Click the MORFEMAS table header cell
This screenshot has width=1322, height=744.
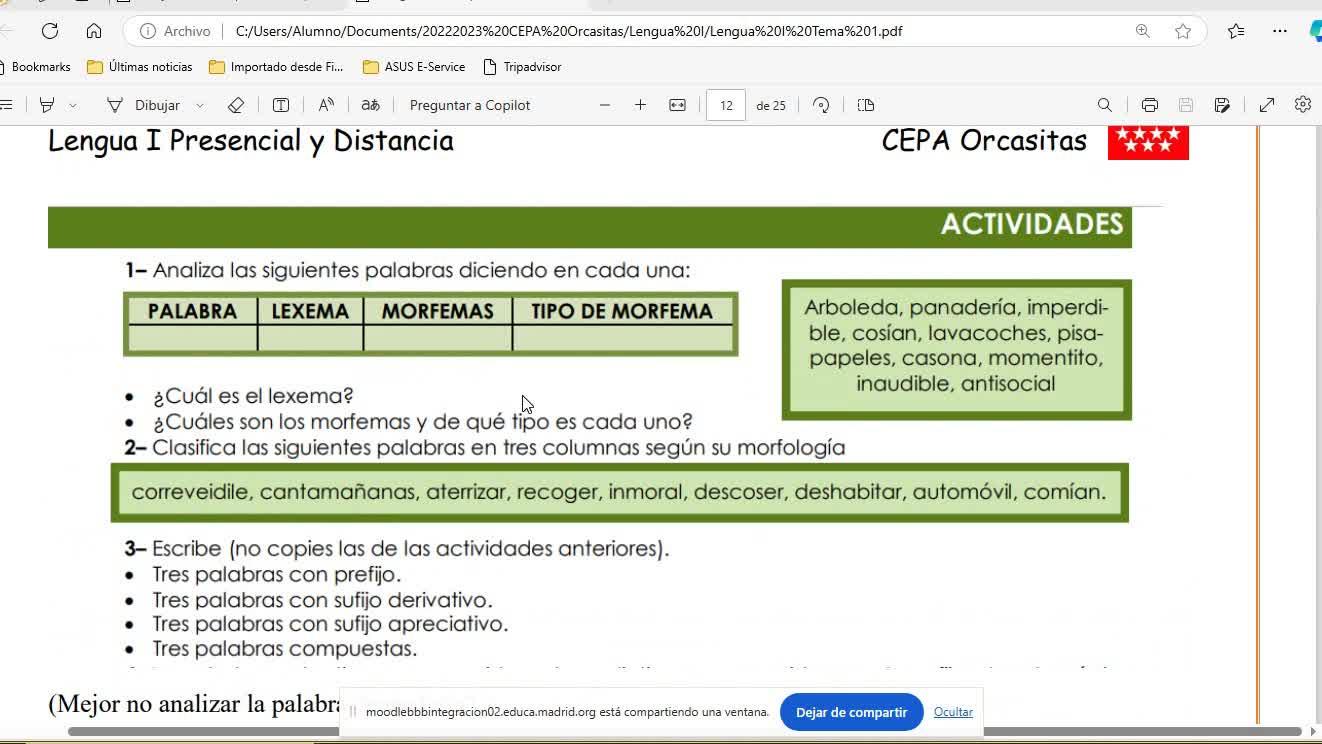(x=437, y=311)
